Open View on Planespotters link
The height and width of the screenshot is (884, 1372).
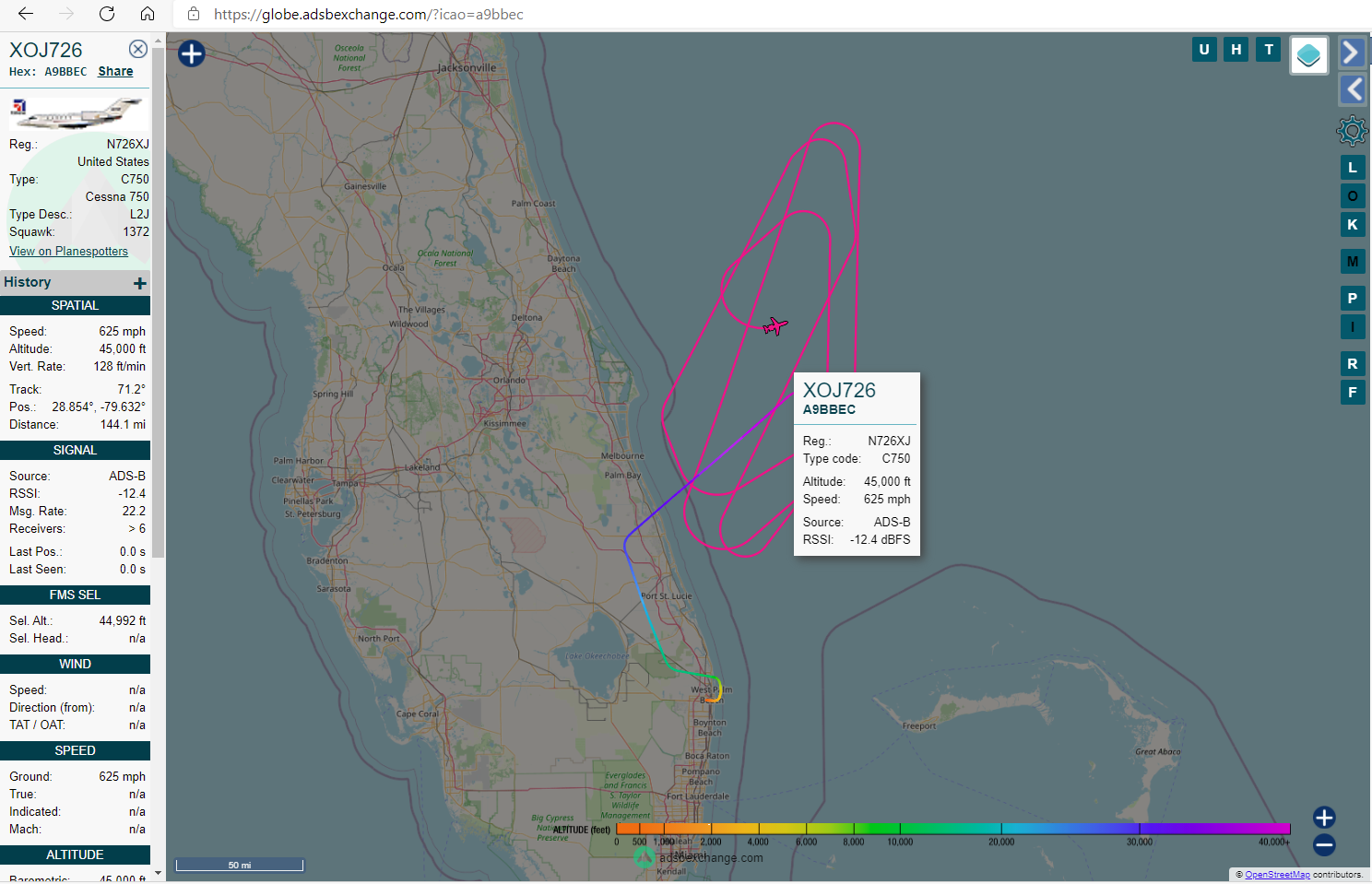pyautogui.click(x=68, y=251)
